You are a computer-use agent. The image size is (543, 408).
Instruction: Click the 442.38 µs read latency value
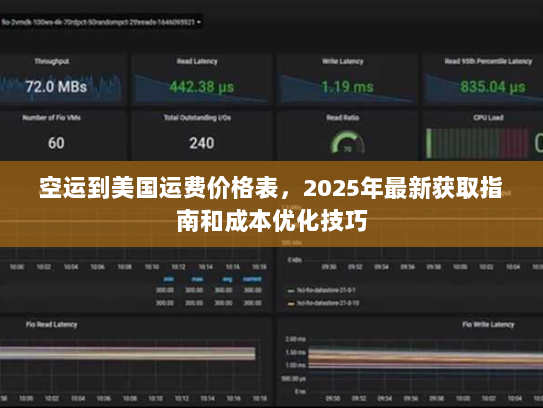coord(202,86)
